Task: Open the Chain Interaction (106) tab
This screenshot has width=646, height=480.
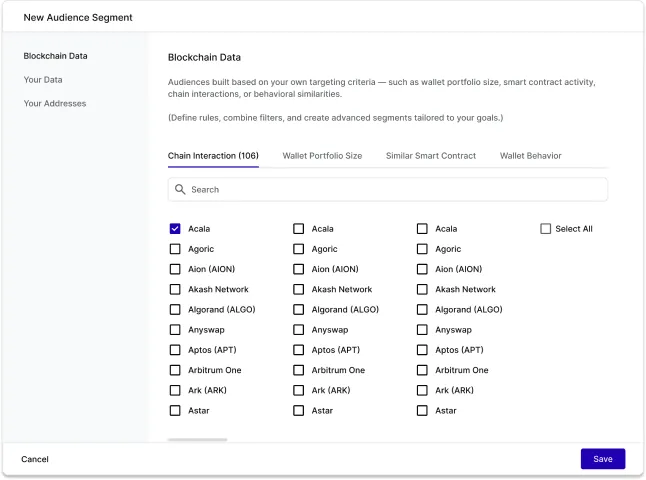Action: [x=213, y=156]
